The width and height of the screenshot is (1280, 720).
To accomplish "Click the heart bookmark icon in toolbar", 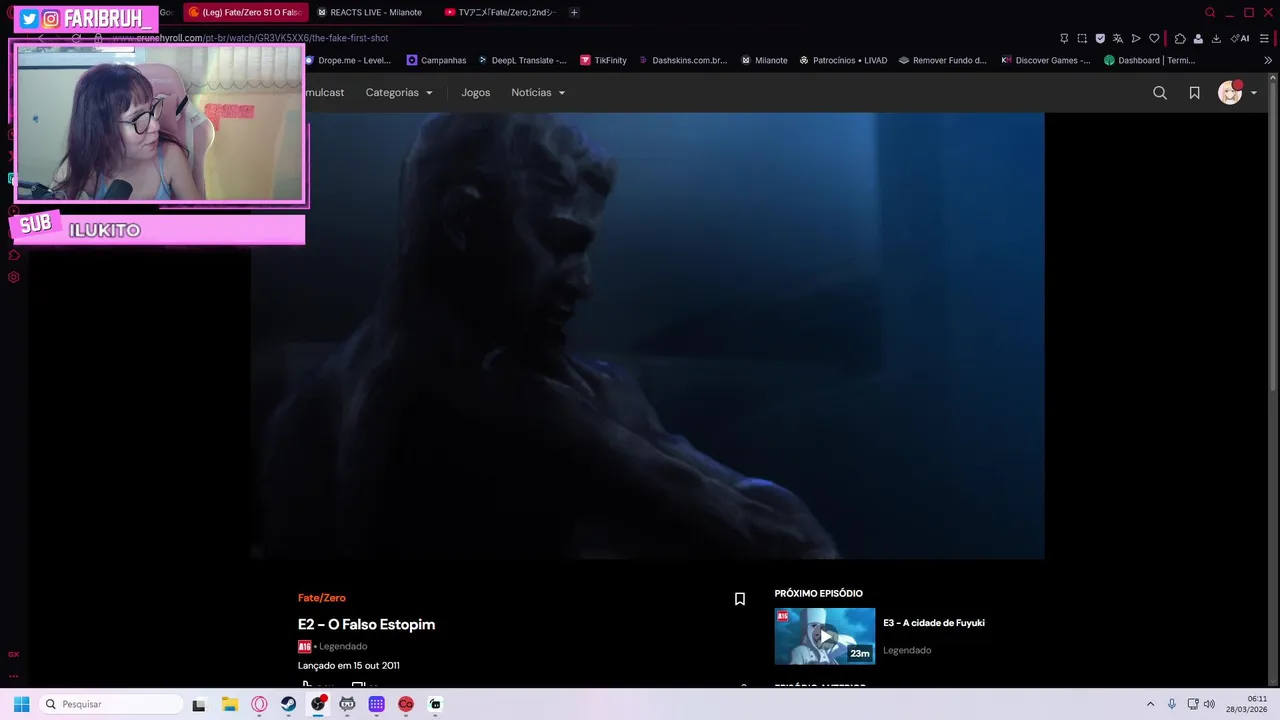I will click(x=1154, y=38).
